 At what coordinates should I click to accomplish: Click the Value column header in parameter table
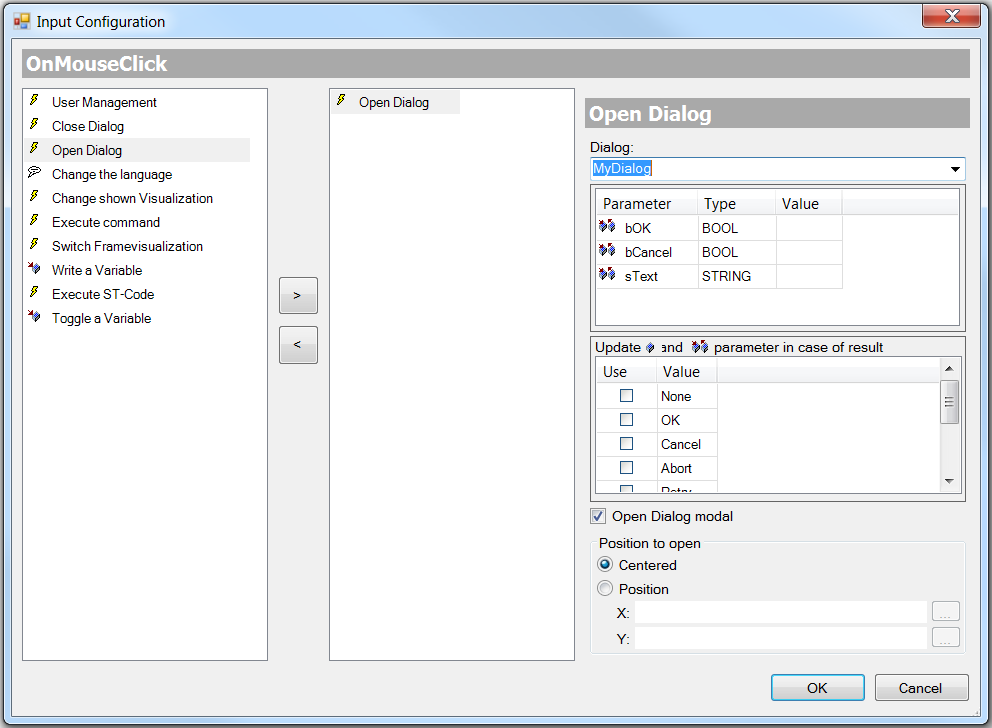coord(809,204)
